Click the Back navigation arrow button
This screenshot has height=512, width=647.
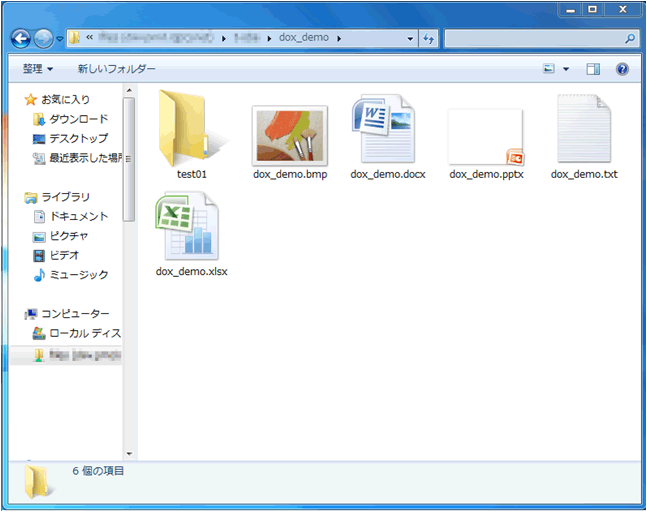pos(21,39)
